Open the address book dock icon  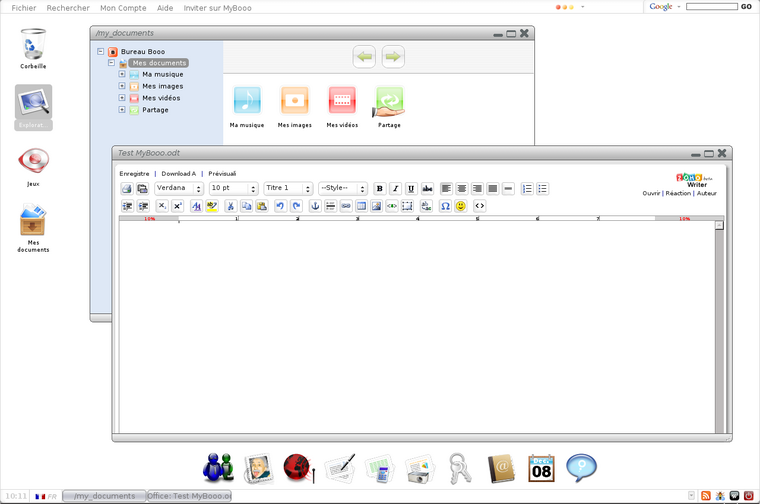point(501,468)
